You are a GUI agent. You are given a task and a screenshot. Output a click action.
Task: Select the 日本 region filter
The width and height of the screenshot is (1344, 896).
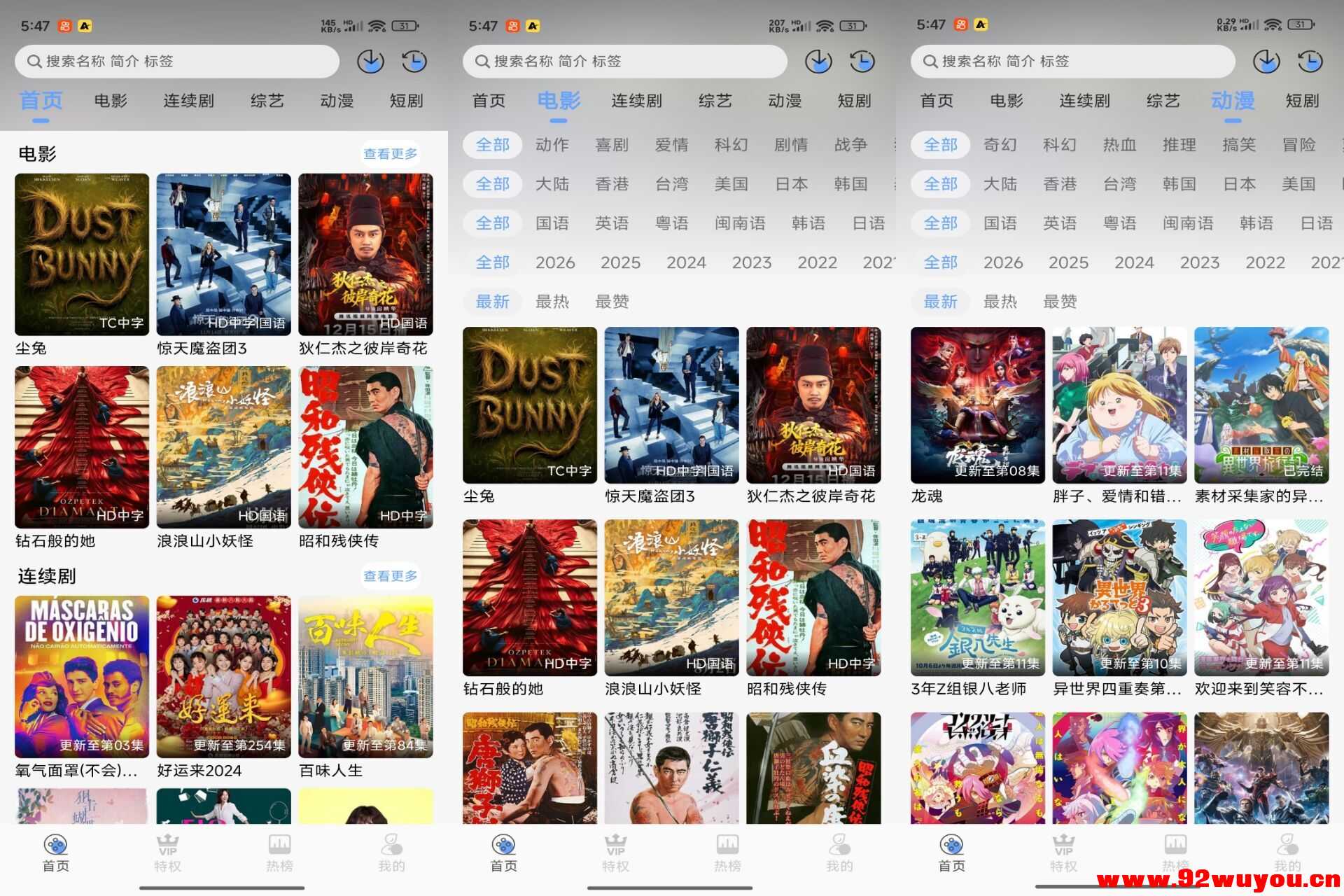pos(790,184)
